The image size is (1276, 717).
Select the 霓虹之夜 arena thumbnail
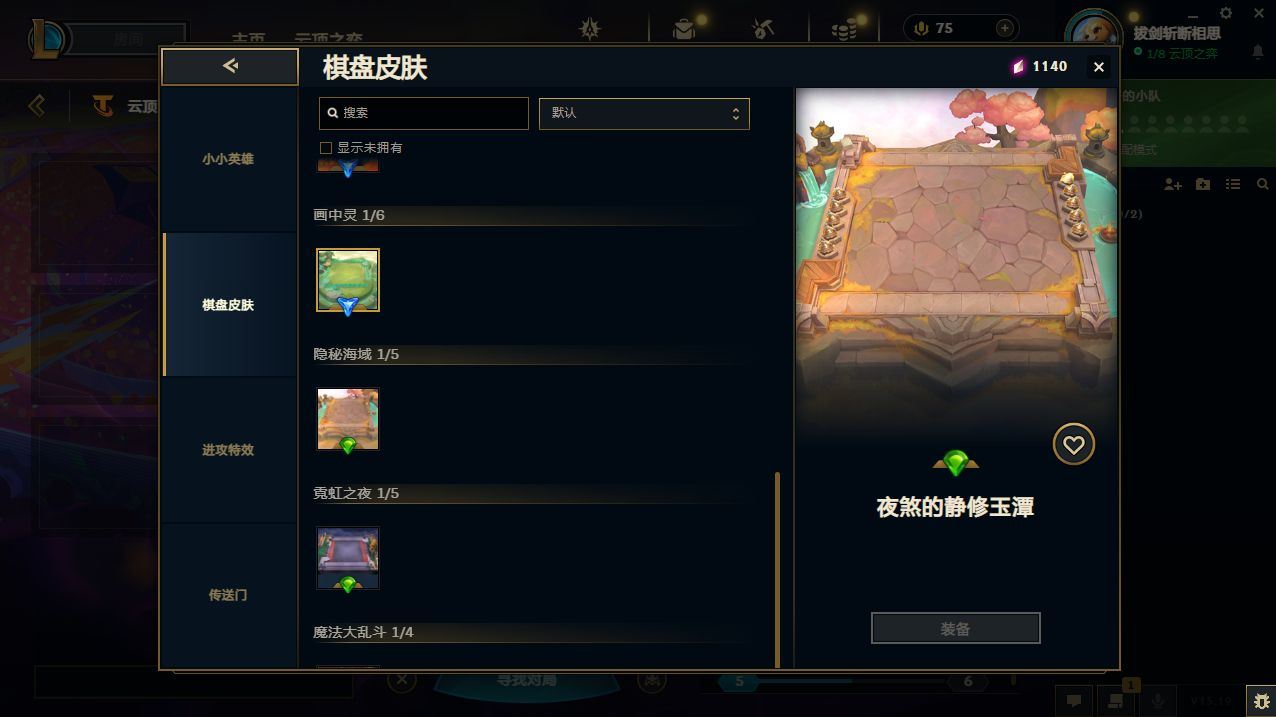click(x=348, y=558)
